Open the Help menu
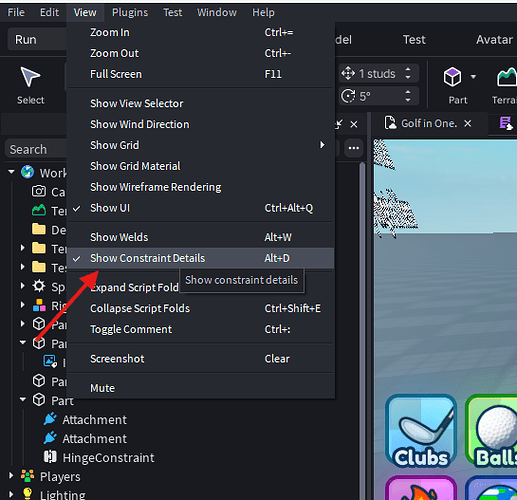 click(x=263, y=12)
